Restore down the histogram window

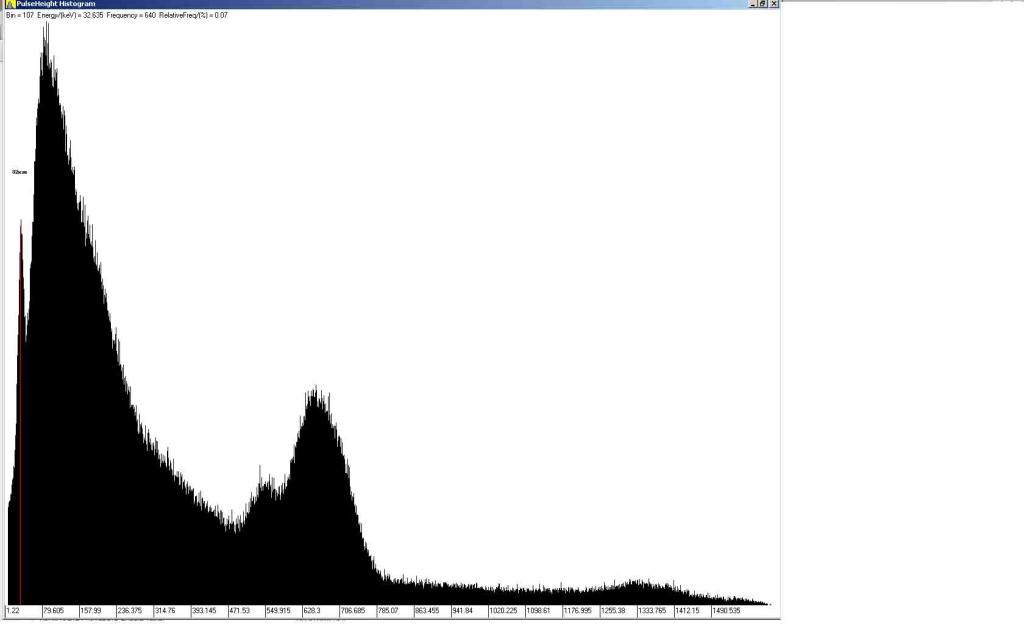click(x=761, y=4)
